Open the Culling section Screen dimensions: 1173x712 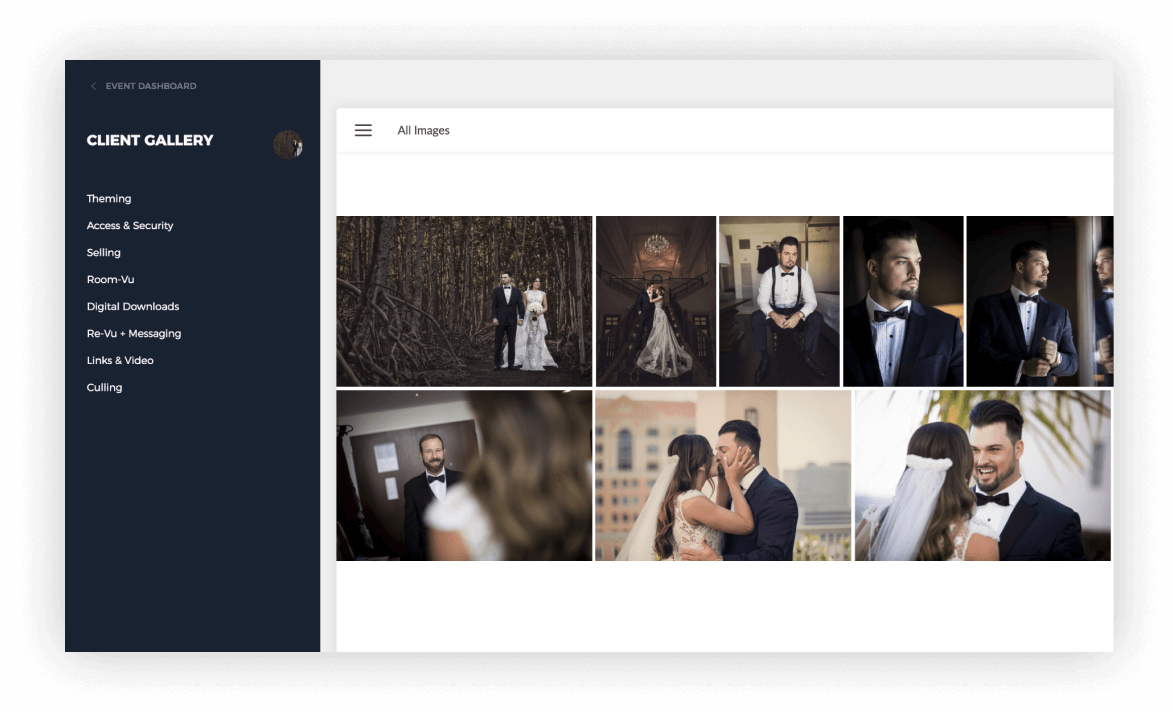click(x=104, y=387)
